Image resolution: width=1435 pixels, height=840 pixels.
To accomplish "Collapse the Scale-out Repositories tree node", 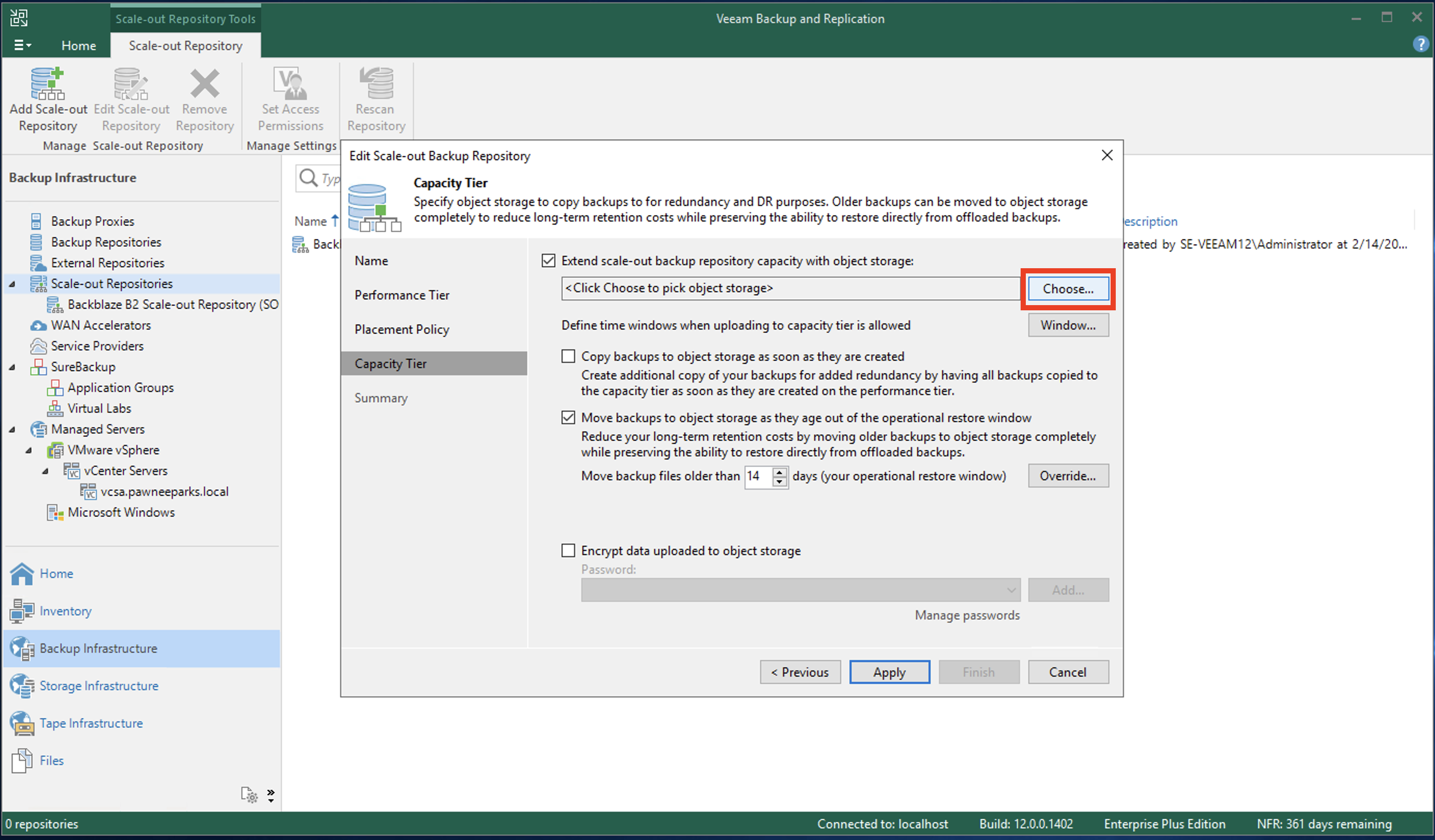I will (12, 284).
